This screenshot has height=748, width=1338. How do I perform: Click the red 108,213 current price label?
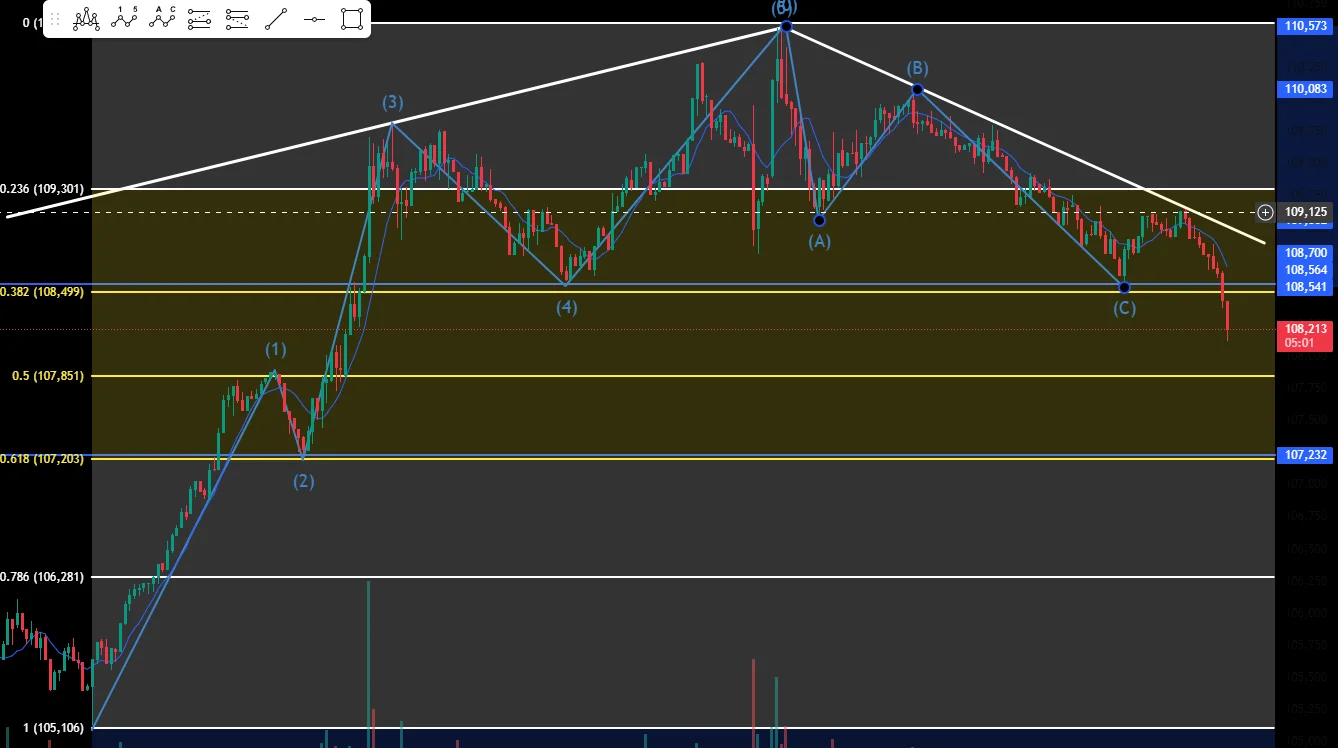click(1306, 328)
